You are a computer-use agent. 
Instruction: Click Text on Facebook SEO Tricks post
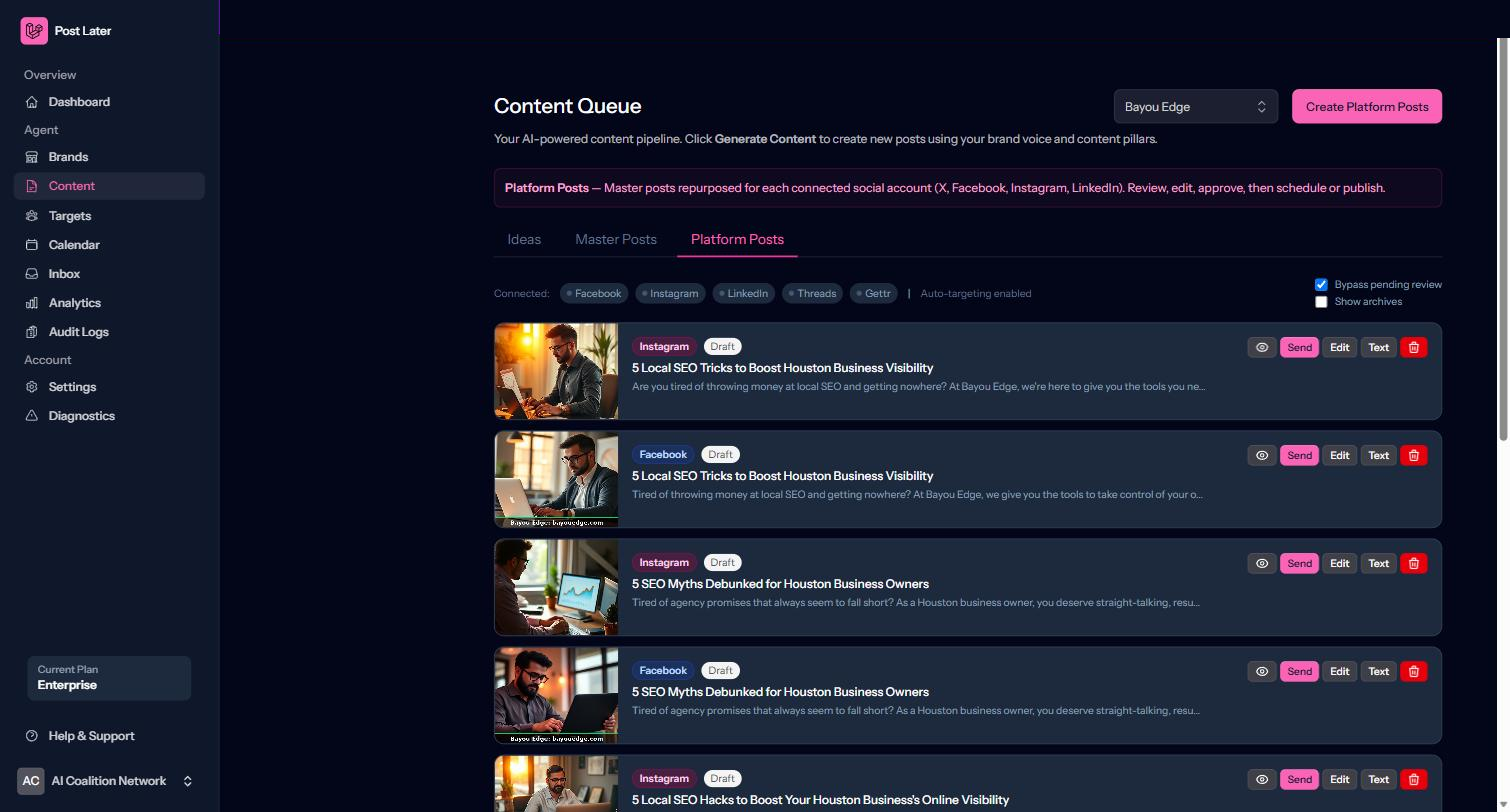tap(1379, 455)
